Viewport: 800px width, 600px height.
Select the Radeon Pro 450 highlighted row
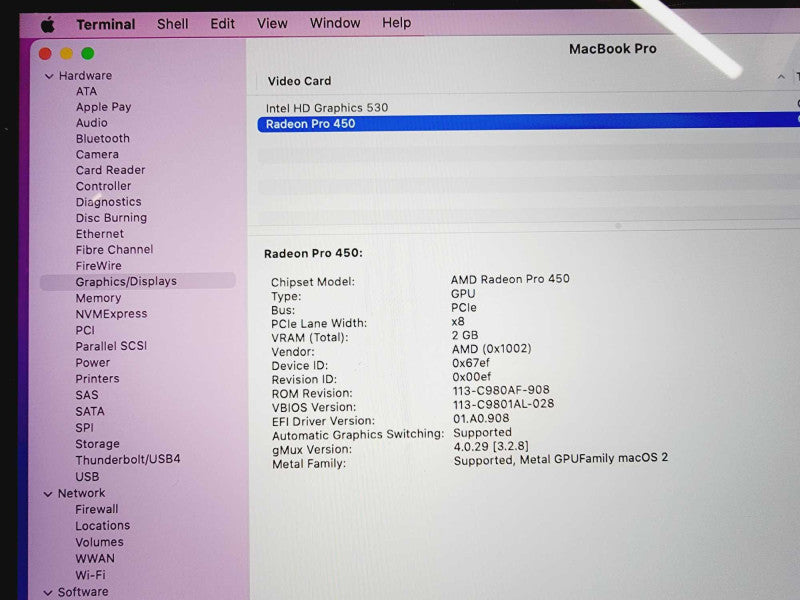[x=529, y=123]
